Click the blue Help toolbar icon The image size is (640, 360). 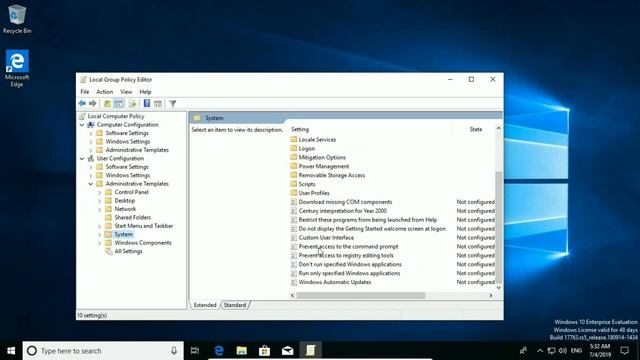tap(147, 104)
